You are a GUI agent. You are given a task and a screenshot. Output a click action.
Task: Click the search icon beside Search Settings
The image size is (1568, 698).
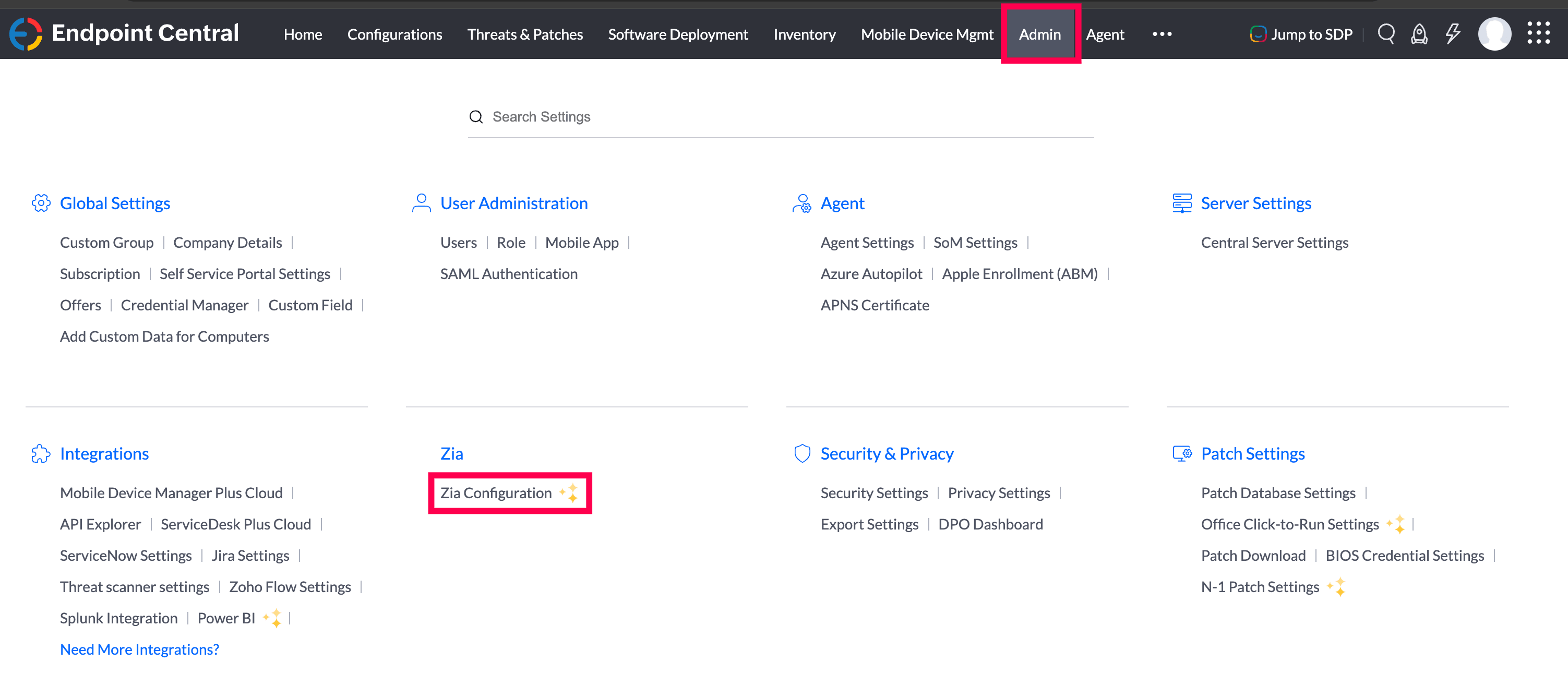pos(476,117)
